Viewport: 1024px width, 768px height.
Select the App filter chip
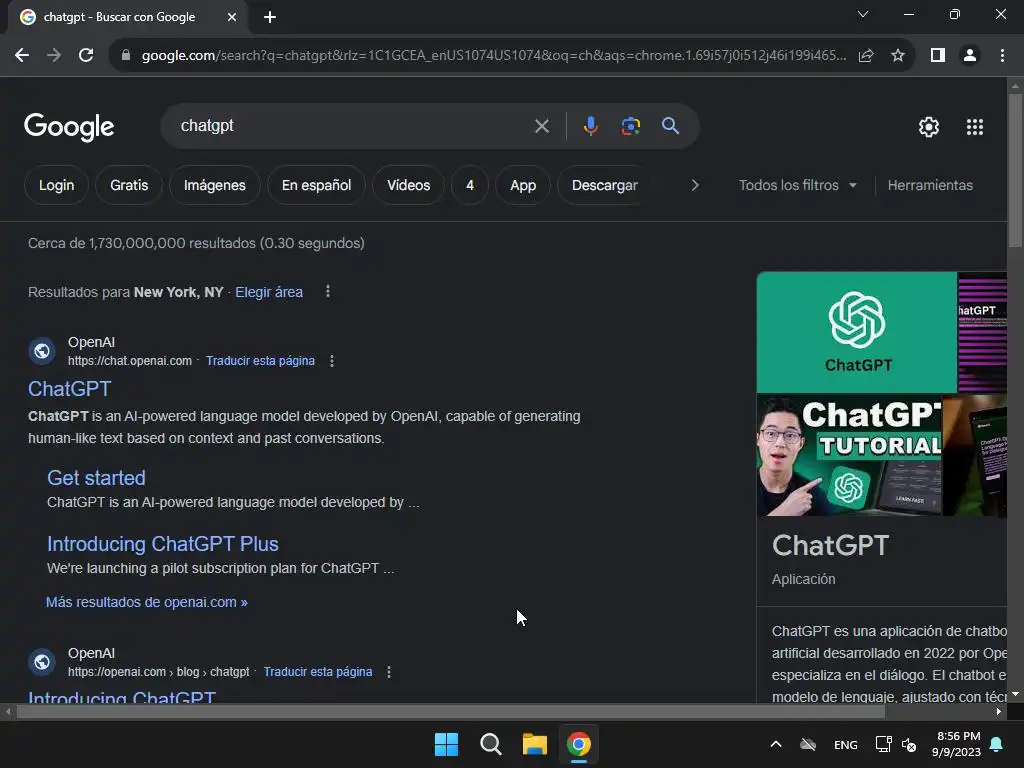pyautogui.click(x=523, y=185)
